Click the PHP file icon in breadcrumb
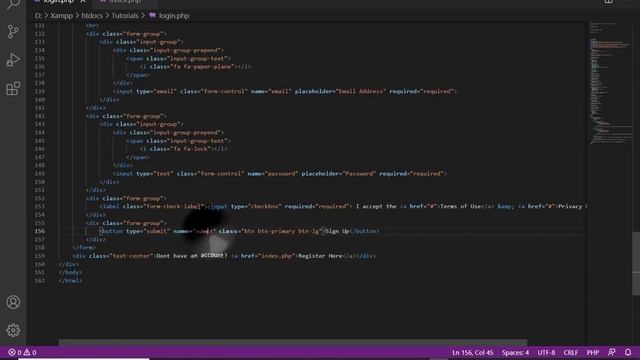Viewport: 640px width, 360px height. [x=153, y=16]
